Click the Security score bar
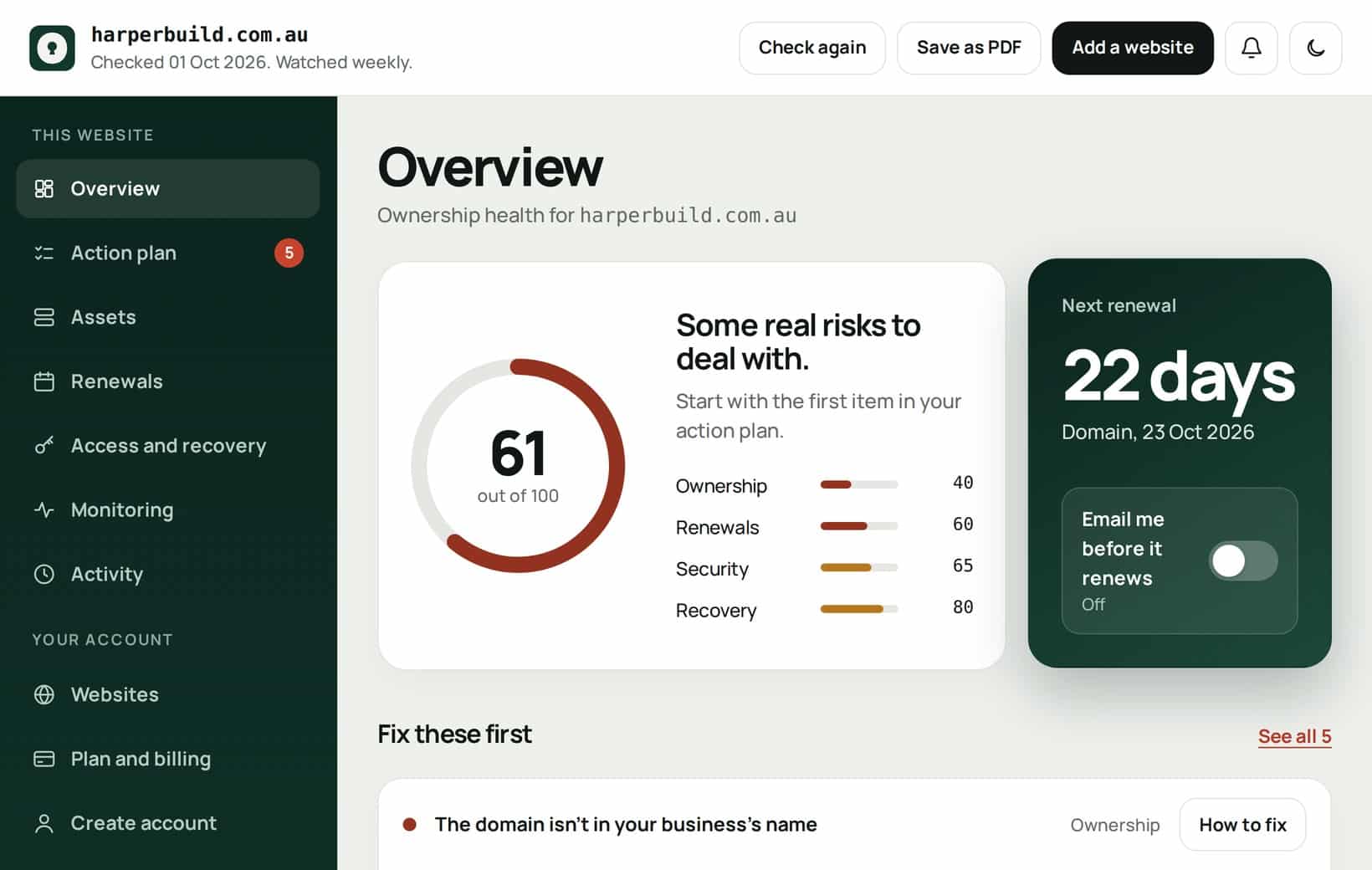This screenshot has height=870, width=1372. [x=858, y=567]
